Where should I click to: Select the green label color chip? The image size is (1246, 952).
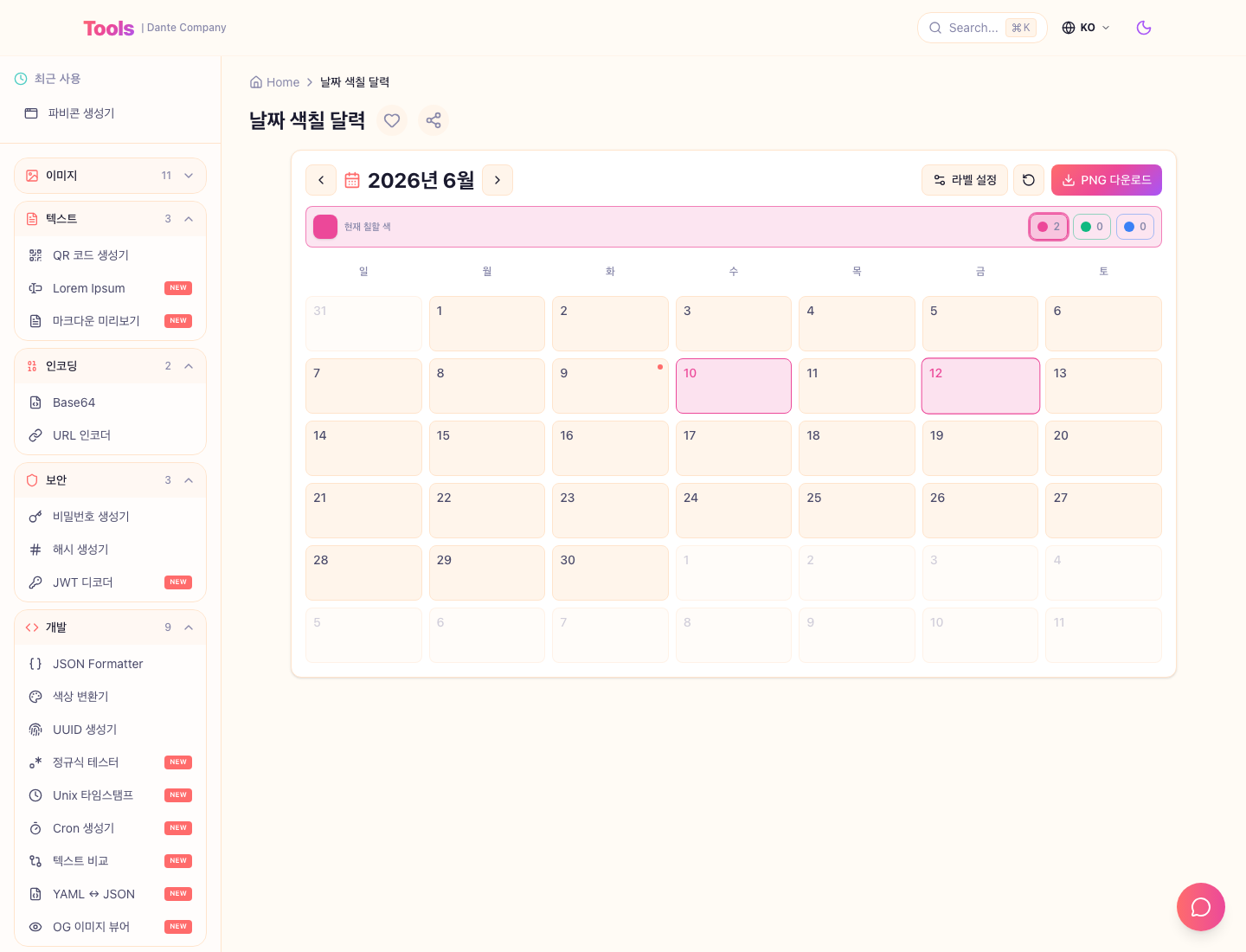pyautogui.click(x=1092, y=227)
